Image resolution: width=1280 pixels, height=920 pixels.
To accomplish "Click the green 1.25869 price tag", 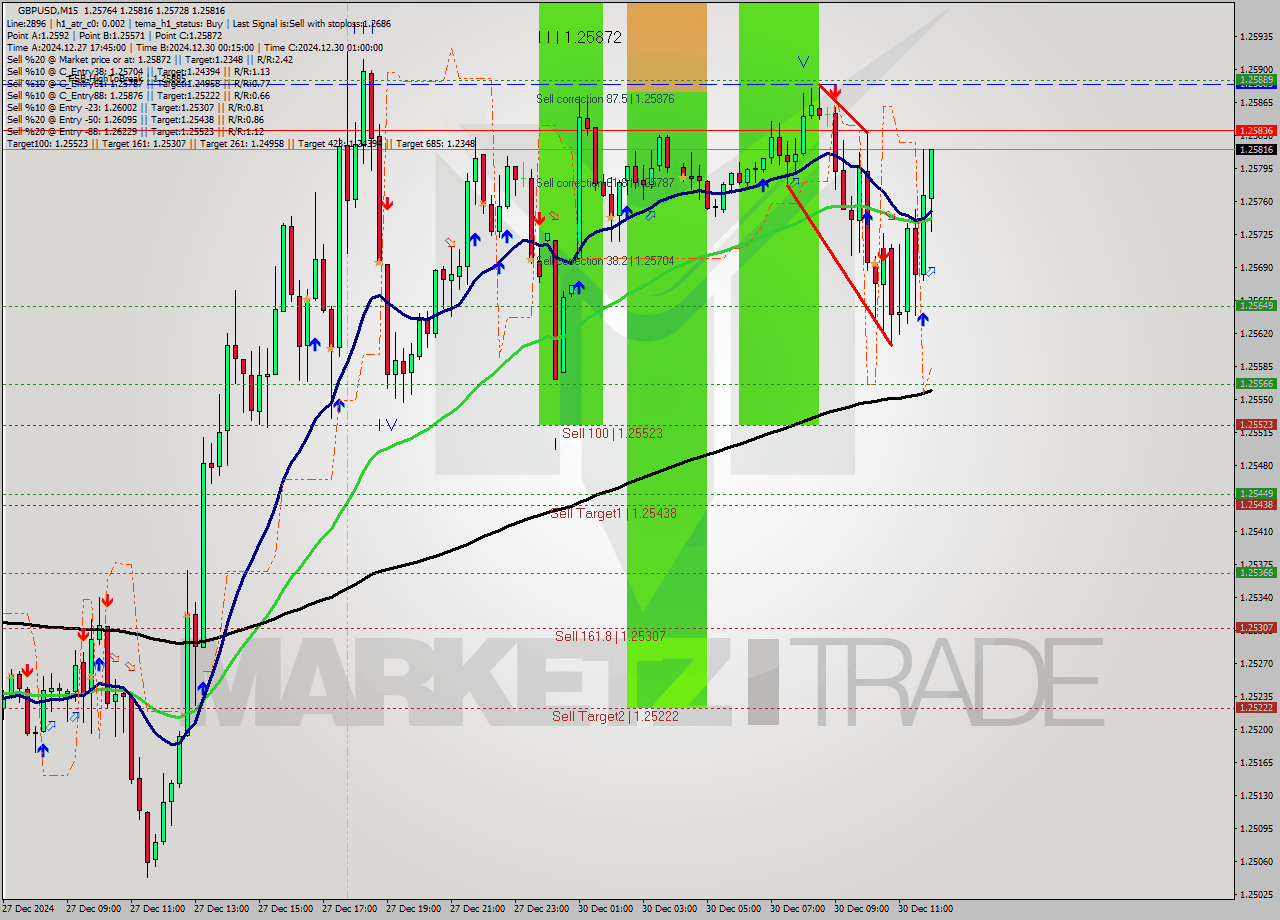I will 1256,79.
